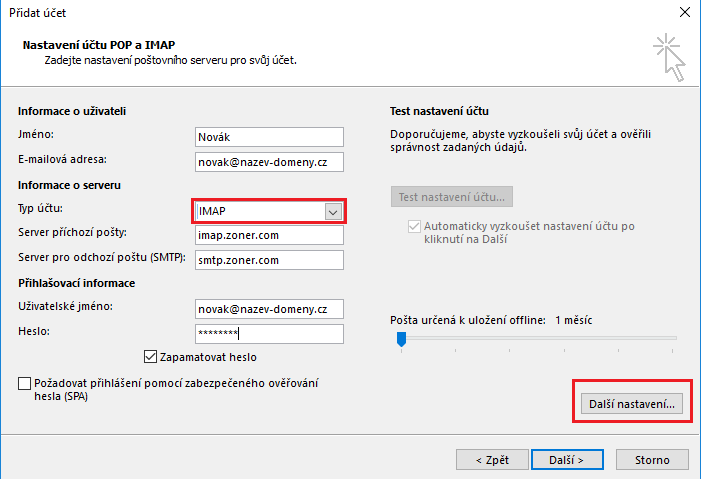Close the Přidat účet dialog window
Viewport: 701px width, 479px height.
[x=683, y=13]
